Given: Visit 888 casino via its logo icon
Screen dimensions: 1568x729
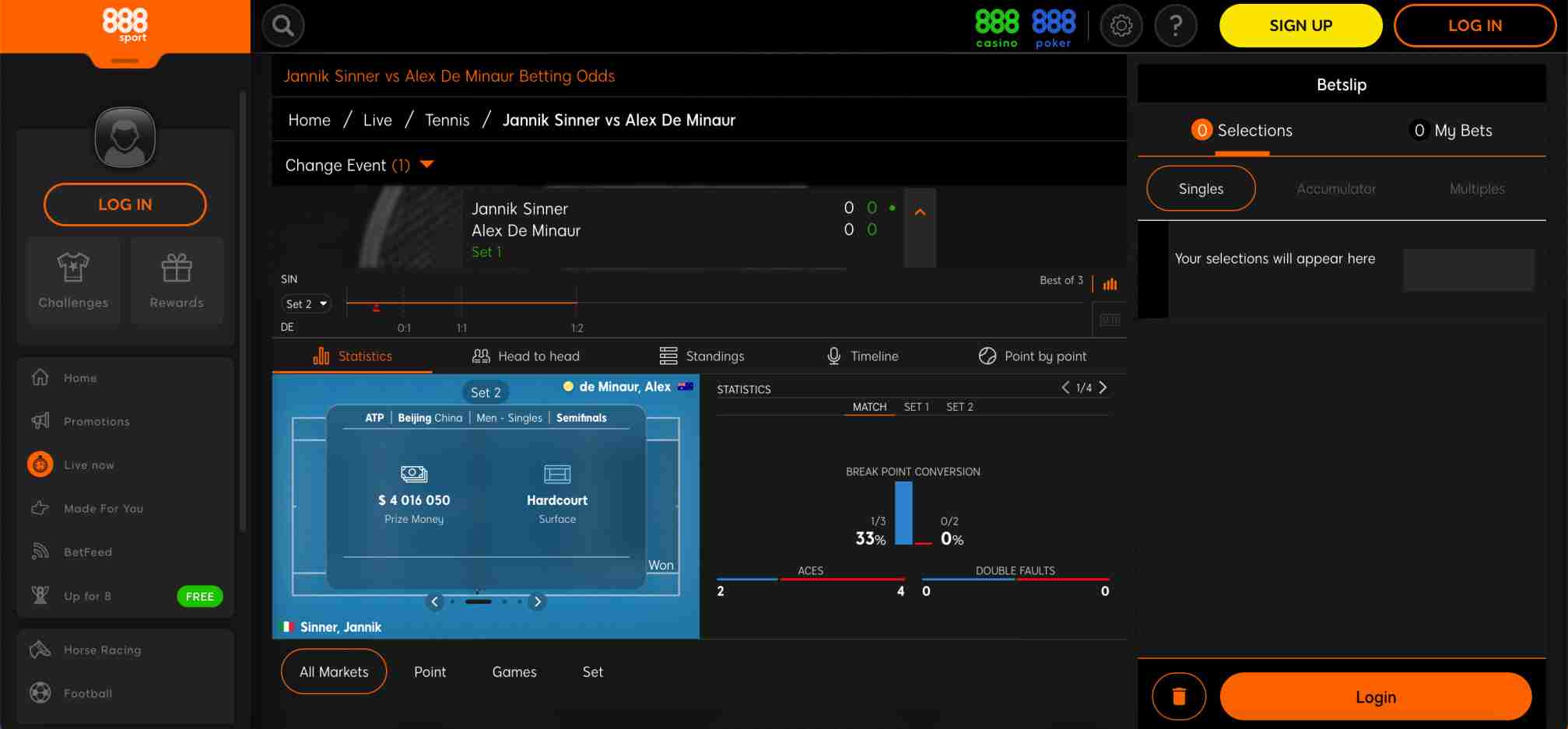Looking at the screenshot, I should pos(995,25).
